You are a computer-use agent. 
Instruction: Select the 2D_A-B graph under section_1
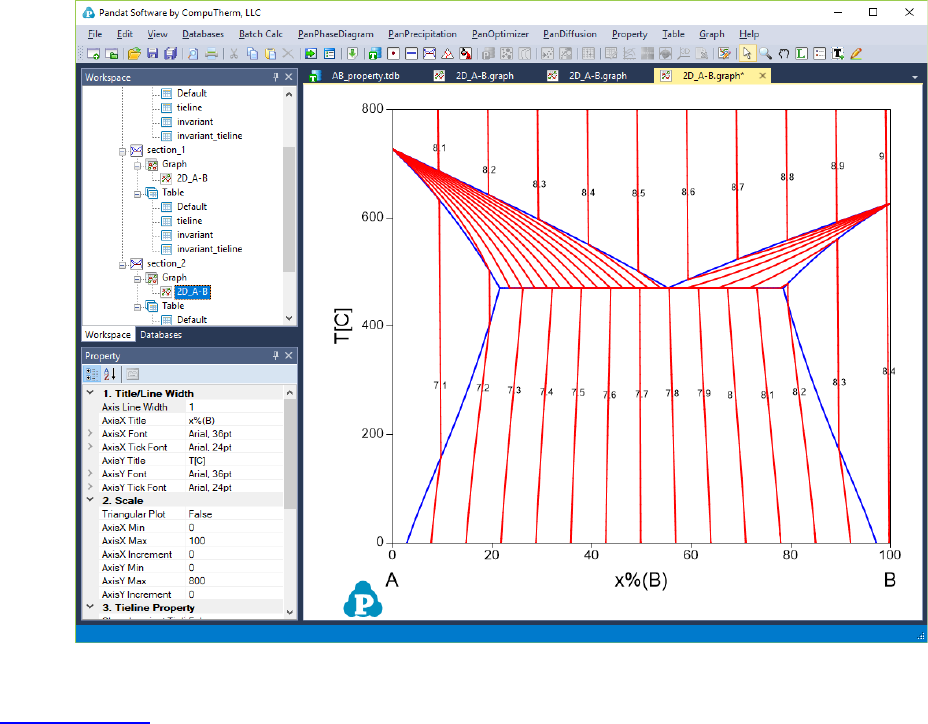[x=192, y=178]
